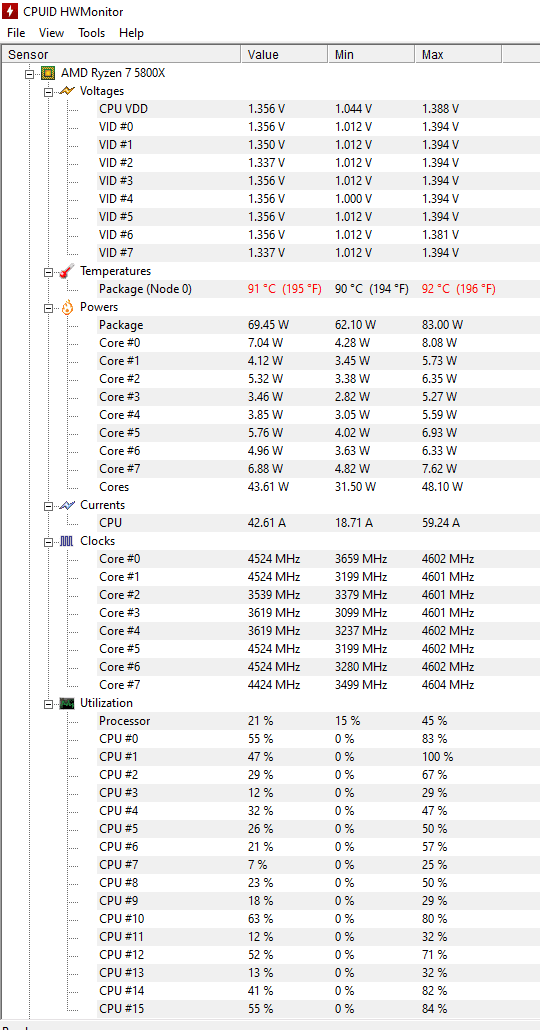Select the VID #7 row
The width and height of the screenshot is (540, 1030).
[x=318, y=252]
